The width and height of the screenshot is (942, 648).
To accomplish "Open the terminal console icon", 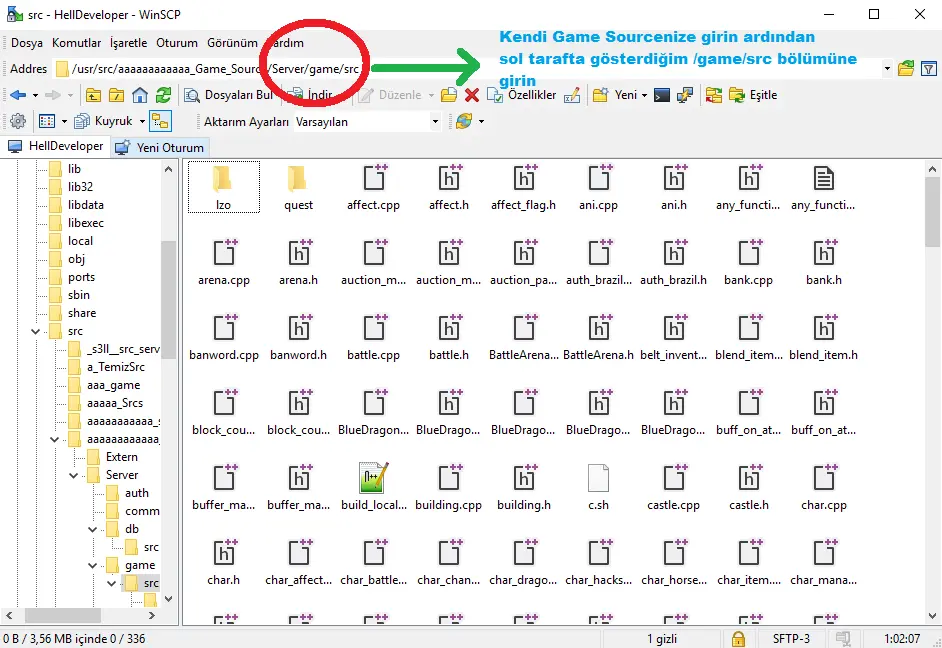I will (x=661, y=95).
